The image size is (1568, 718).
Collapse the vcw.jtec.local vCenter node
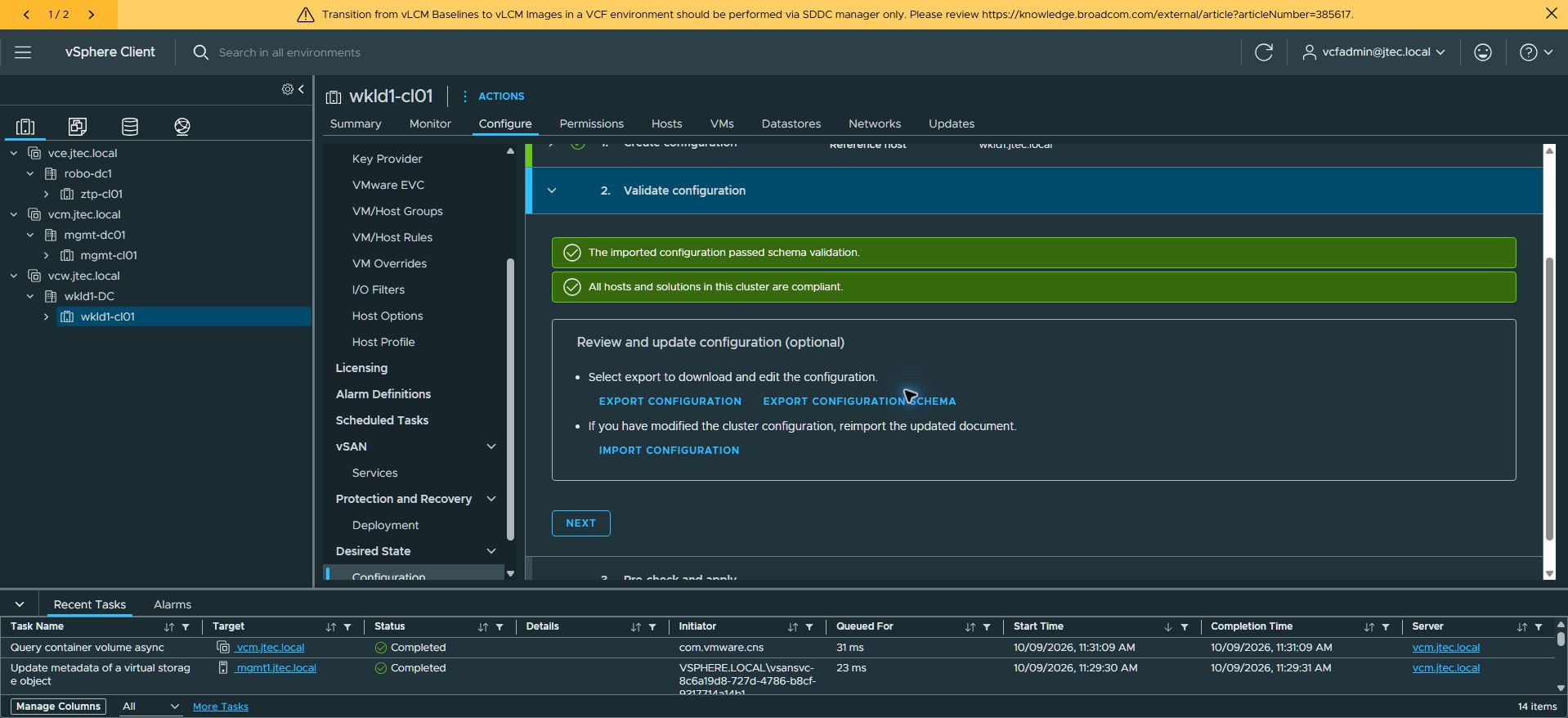(14, 276)
